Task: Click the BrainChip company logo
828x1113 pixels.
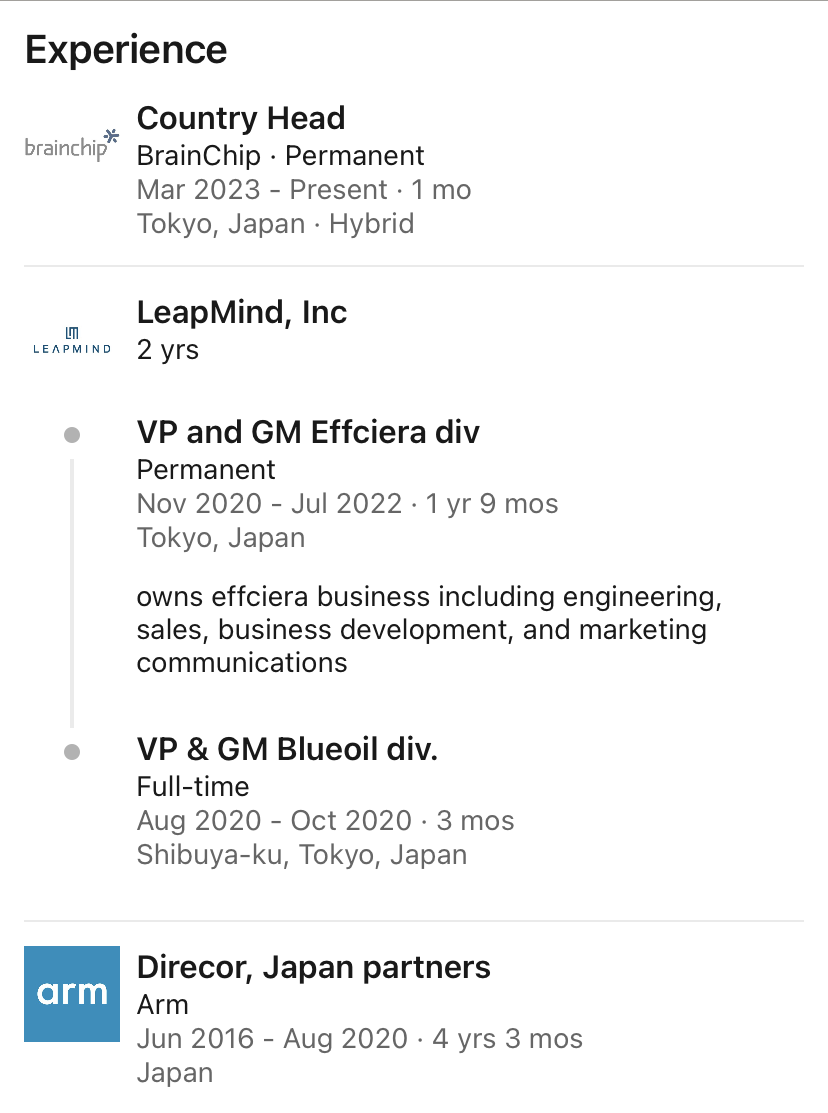Action: 71,146
